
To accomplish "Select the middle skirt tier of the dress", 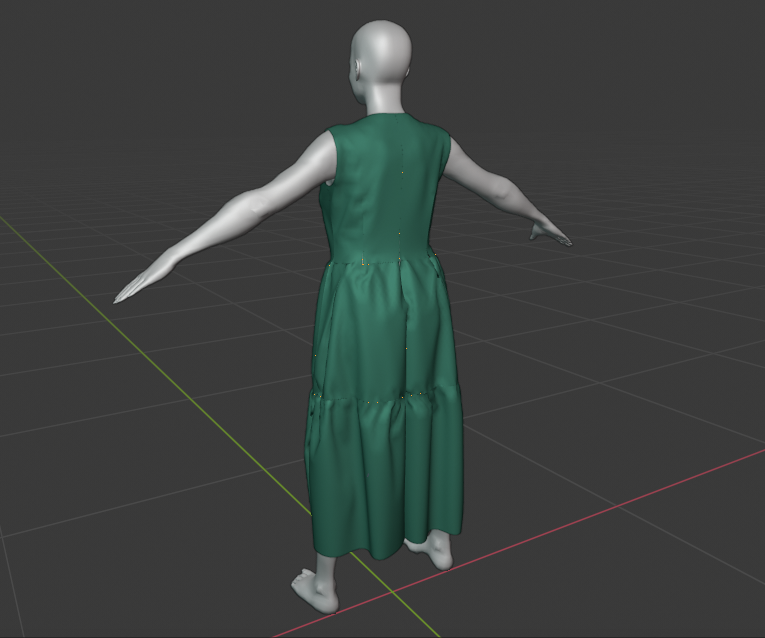I will [380, 330].
